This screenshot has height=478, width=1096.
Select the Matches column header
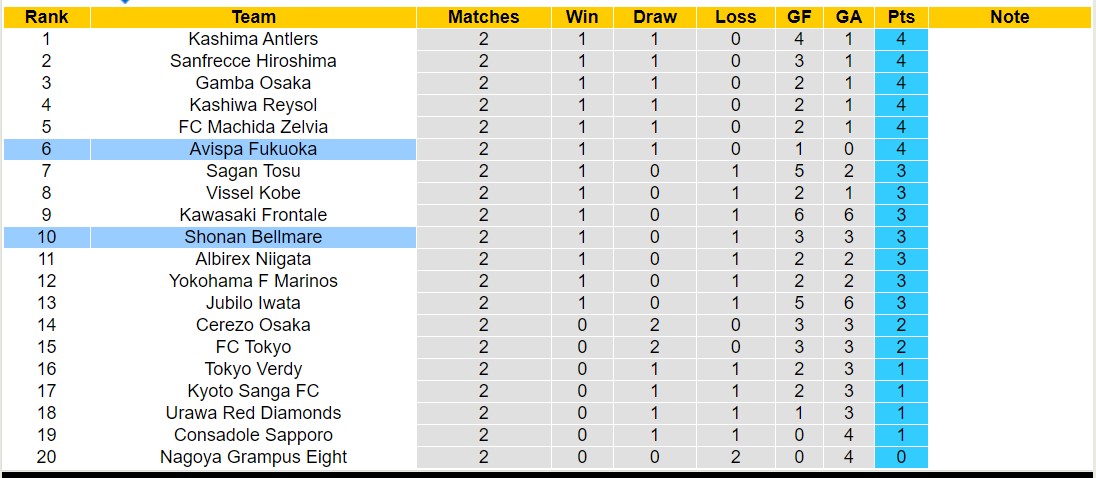tap(484, 17)
